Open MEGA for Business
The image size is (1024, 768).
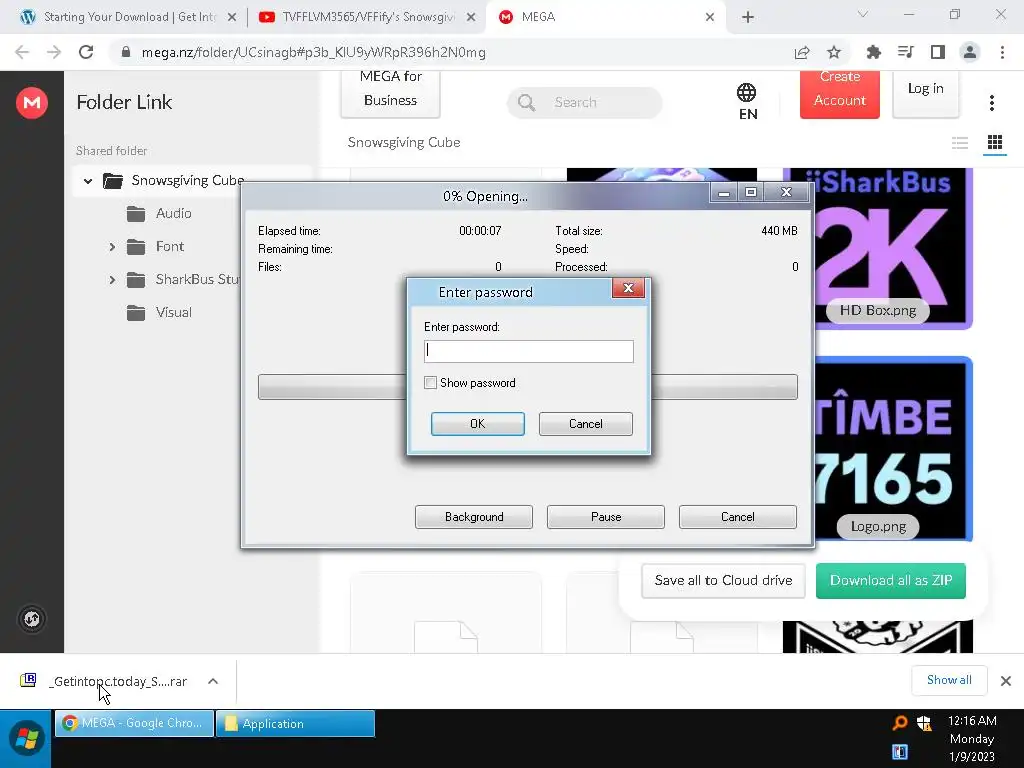(x=391, y=94)
